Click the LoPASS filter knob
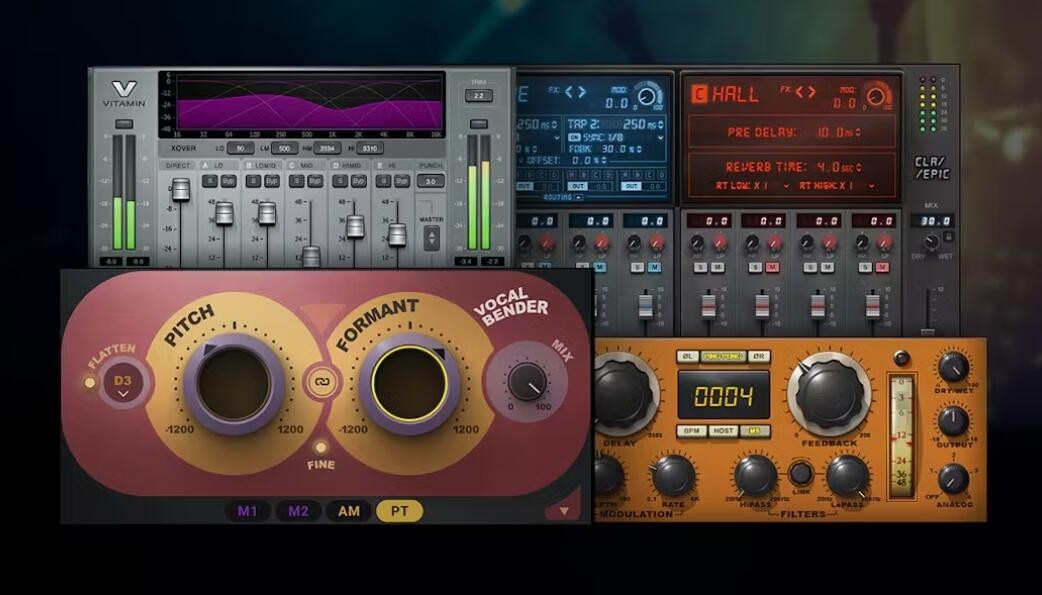Viewport: 1042px width, 595px height. 847,476
